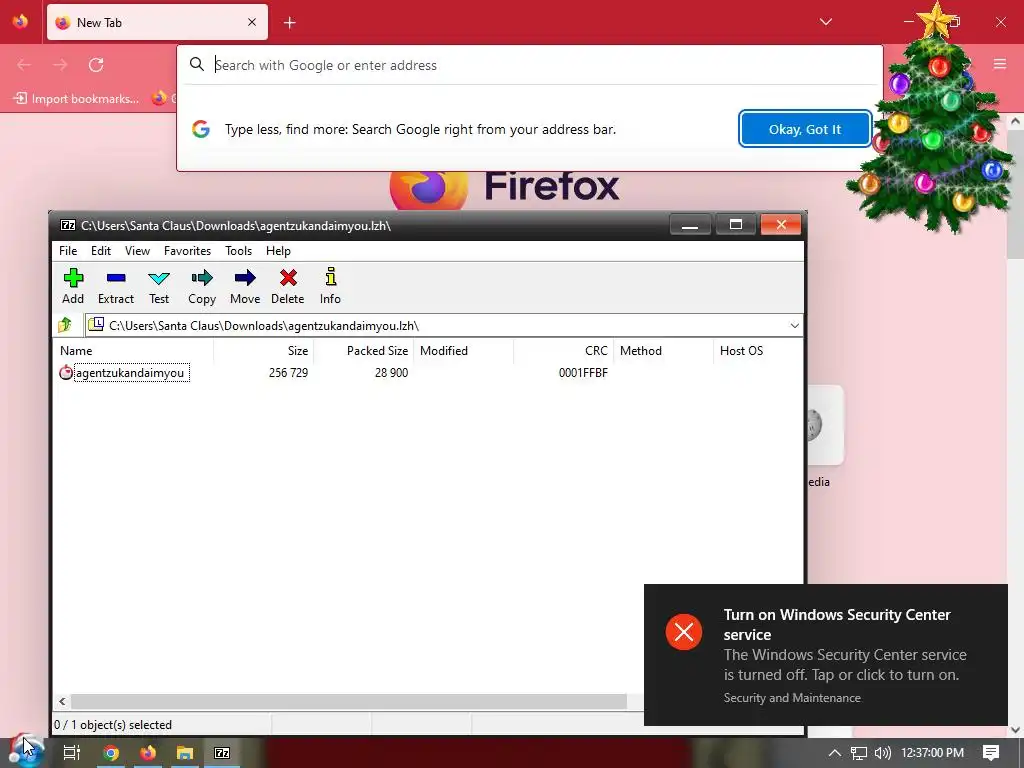The height and width of the screenshot is (768, 1024).
Task: Open the Edit menu in 7-Zip
Action: 101,251
